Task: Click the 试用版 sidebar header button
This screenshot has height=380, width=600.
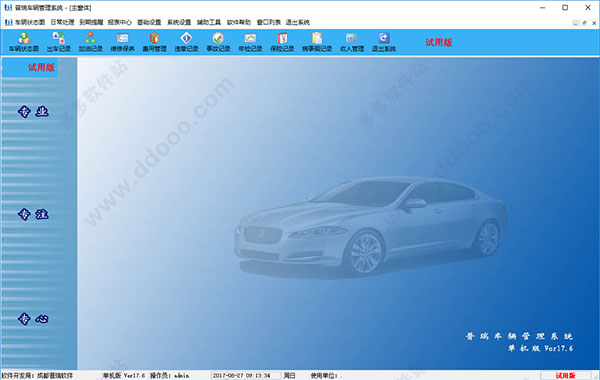Action: [30, 67]
